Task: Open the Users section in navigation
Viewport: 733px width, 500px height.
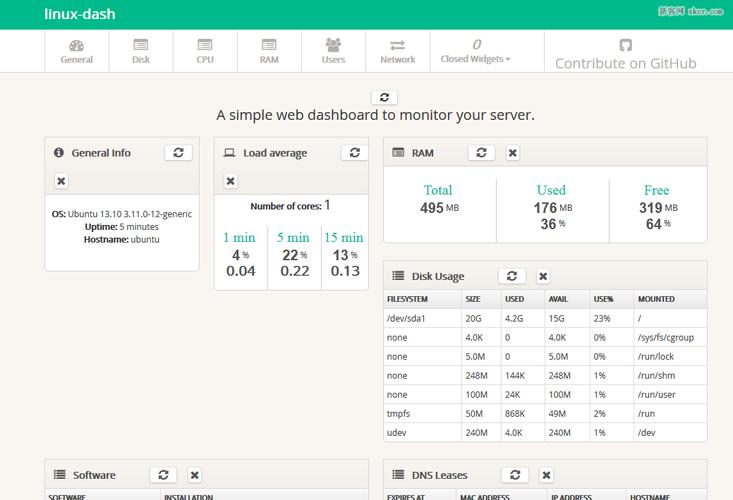Action: point(333,52)
